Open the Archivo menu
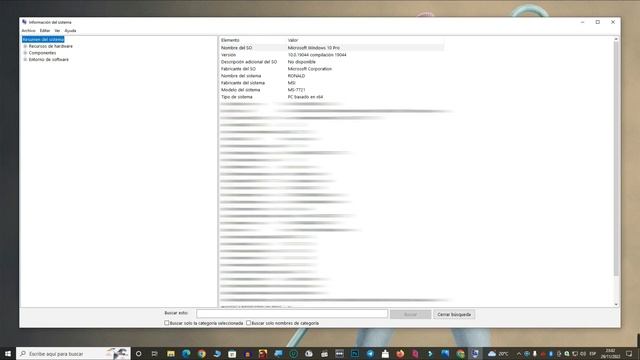The height and width of the screenshot is (360, 640). point(29,31)
